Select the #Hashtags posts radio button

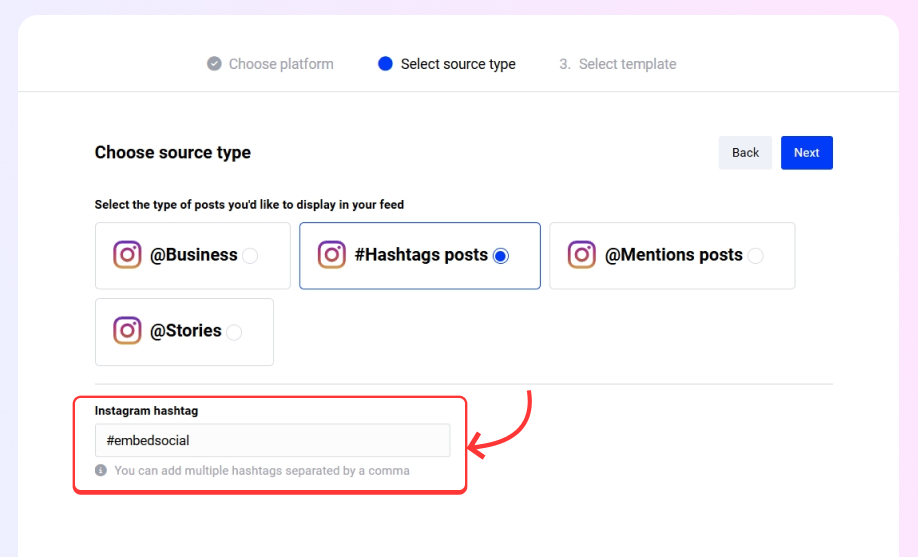(x=501, y=256)
